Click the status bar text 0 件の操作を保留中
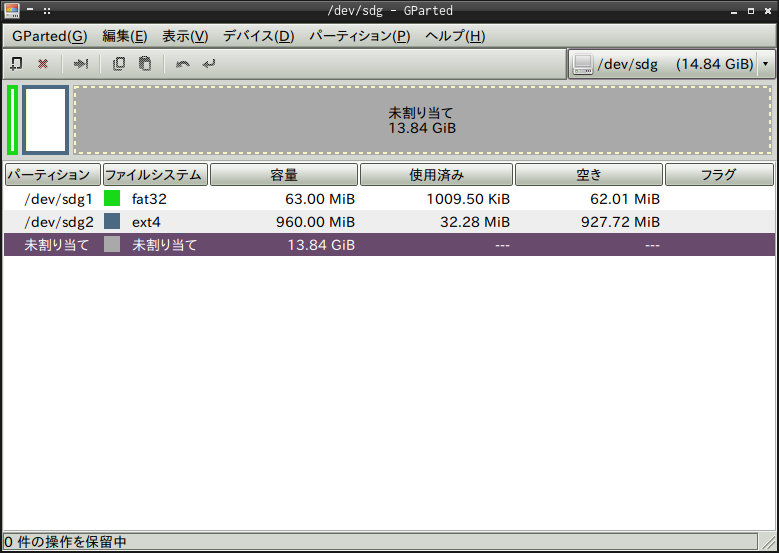The width and height of the screenshot is (779, 553). point(66,541)
